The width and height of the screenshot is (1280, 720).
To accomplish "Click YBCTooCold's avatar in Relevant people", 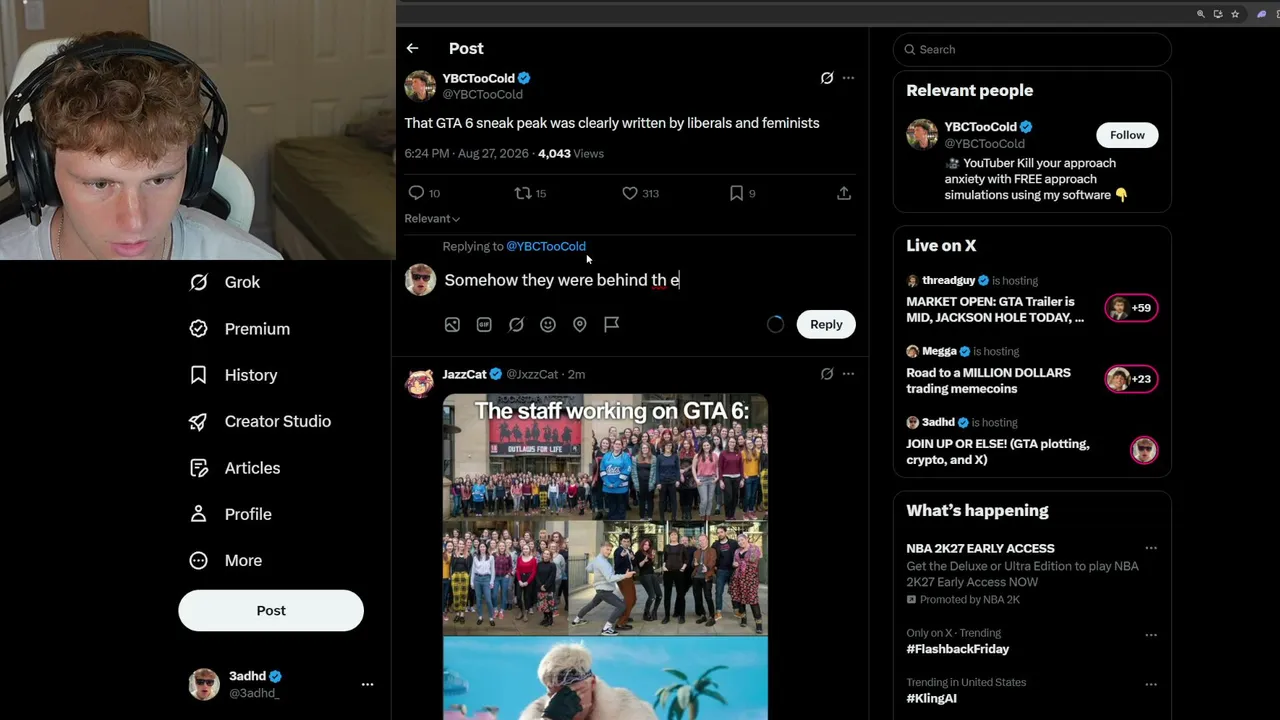I will pyautogui.click(x=922, y=134).
